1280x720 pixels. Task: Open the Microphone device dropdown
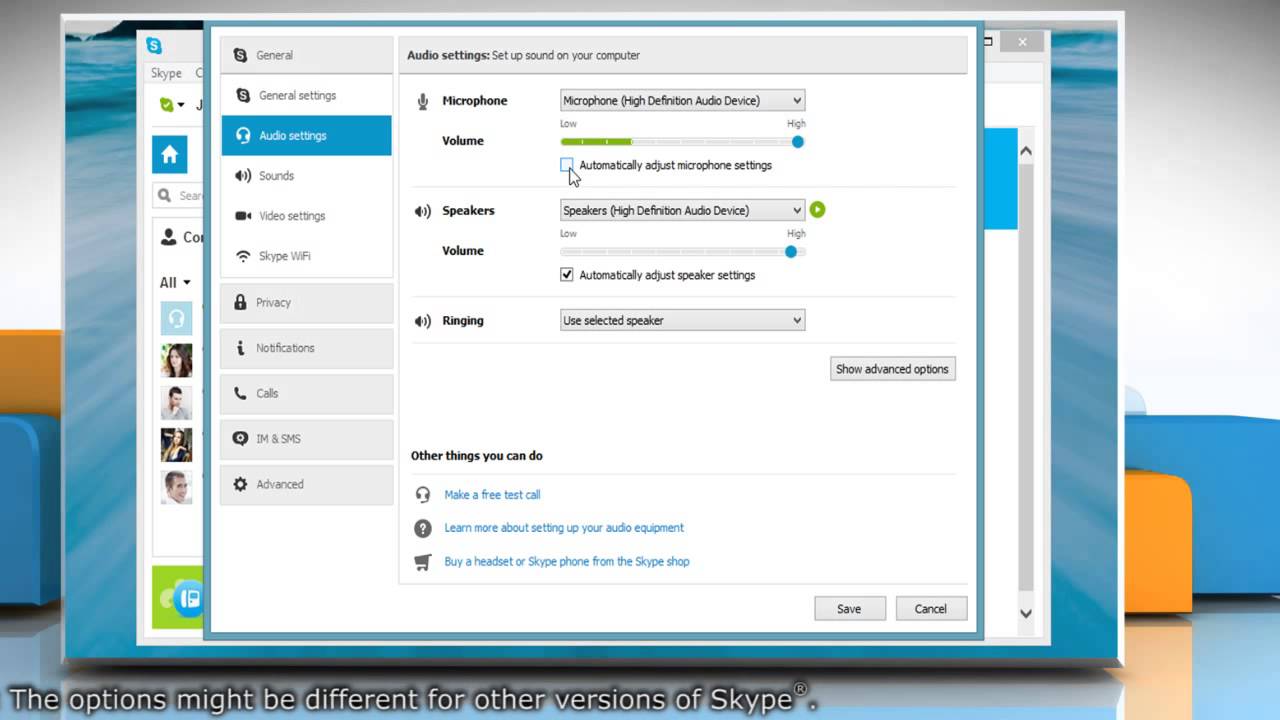coord(682,100)
